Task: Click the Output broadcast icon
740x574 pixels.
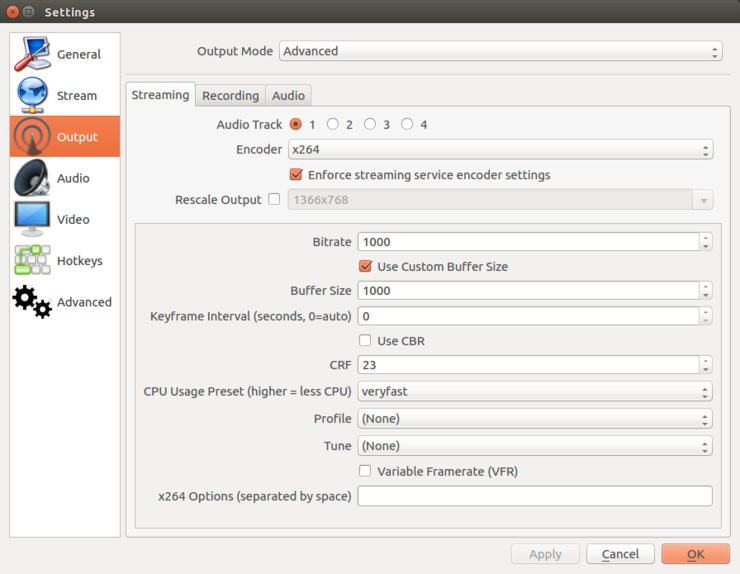Action: (32, 136)
